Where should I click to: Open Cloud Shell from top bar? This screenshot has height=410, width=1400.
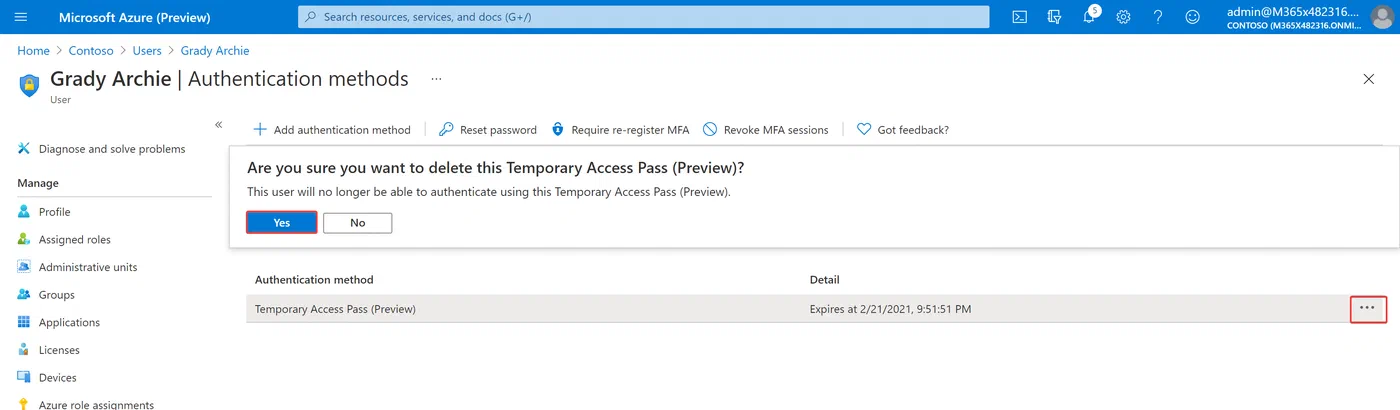[x=1020, y=17]
